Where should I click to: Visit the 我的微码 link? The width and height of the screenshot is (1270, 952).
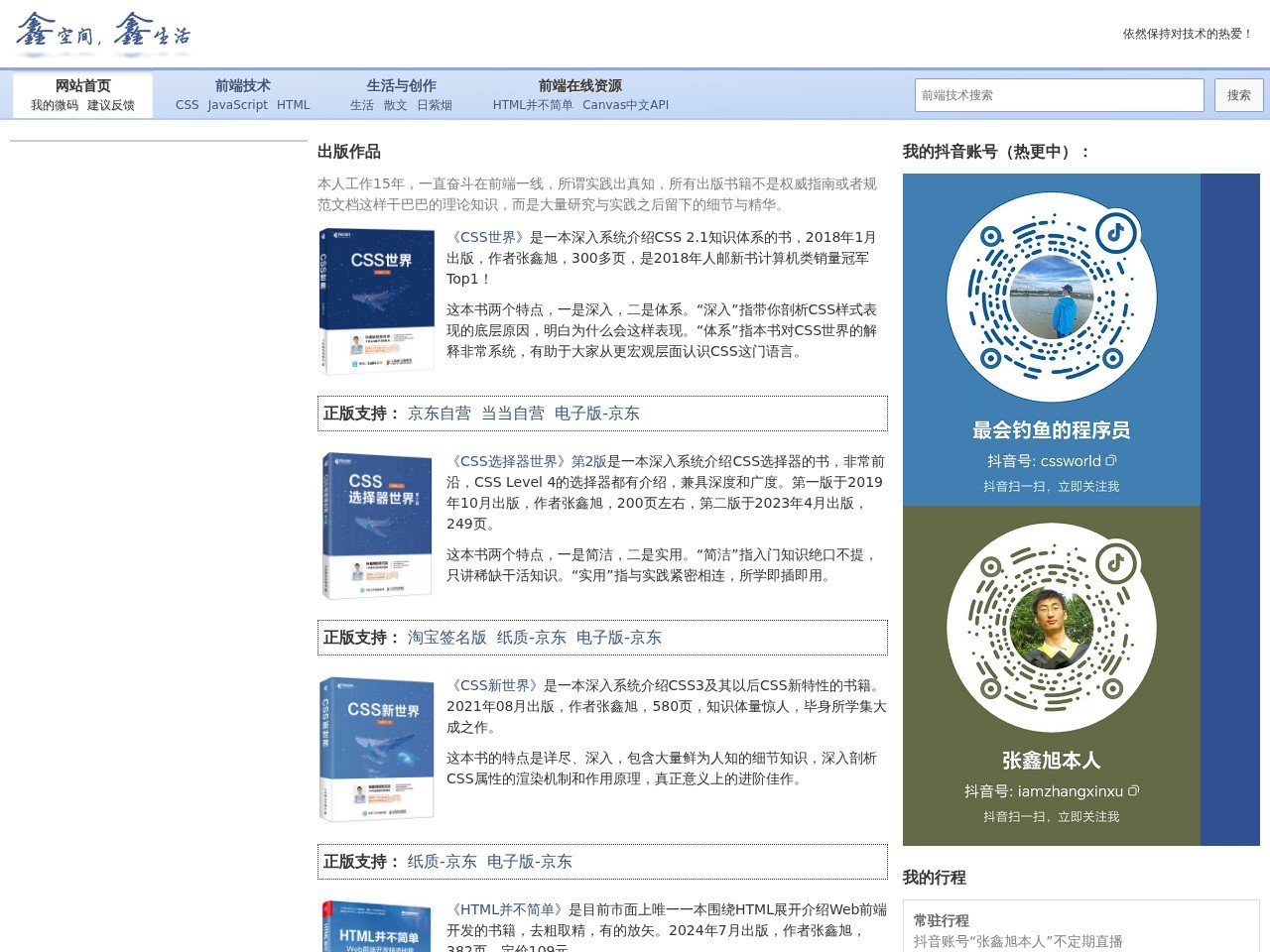pyautogui.click(x=55, y=105)
